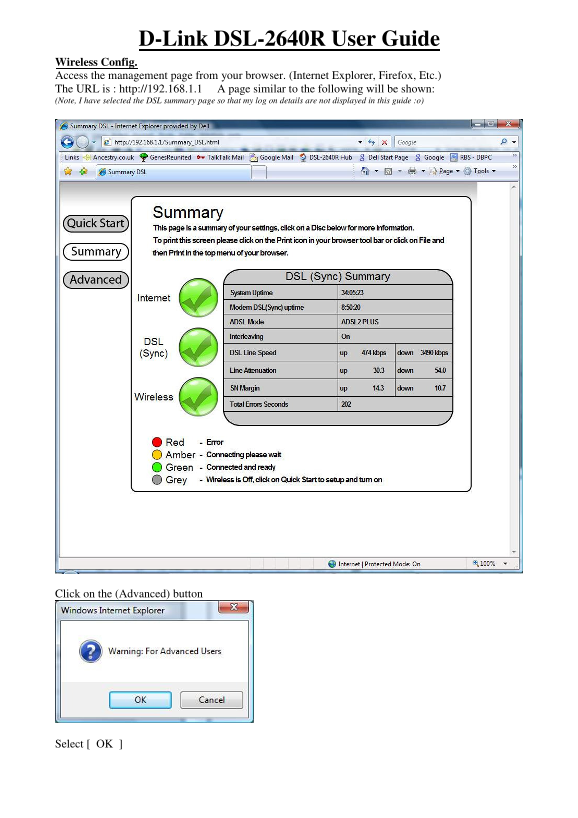Screen dimensions: 578x818
Task: Open the Page menu dropdown
Action: (444, 171)
